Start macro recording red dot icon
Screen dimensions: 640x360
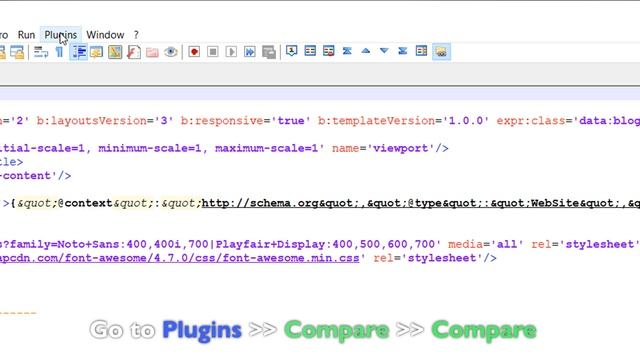[x=194, y=52]
